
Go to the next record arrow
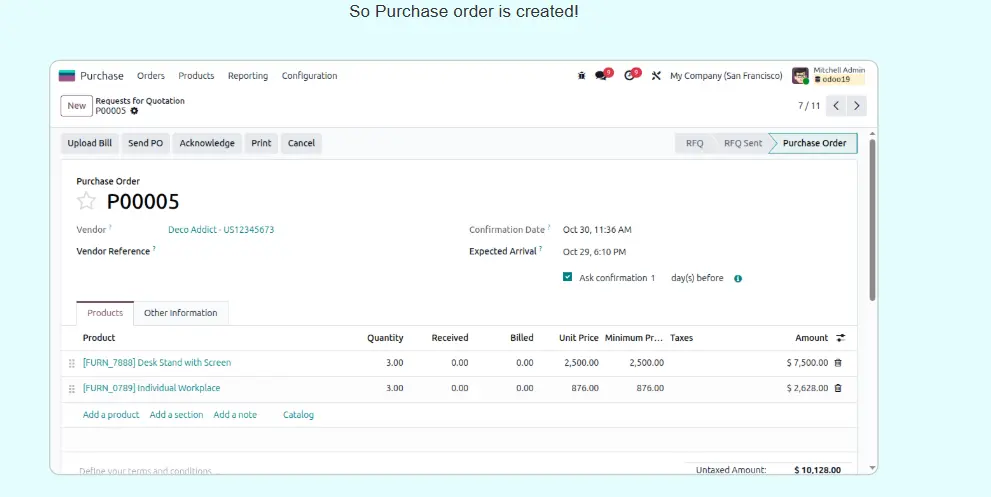(857, 105)
